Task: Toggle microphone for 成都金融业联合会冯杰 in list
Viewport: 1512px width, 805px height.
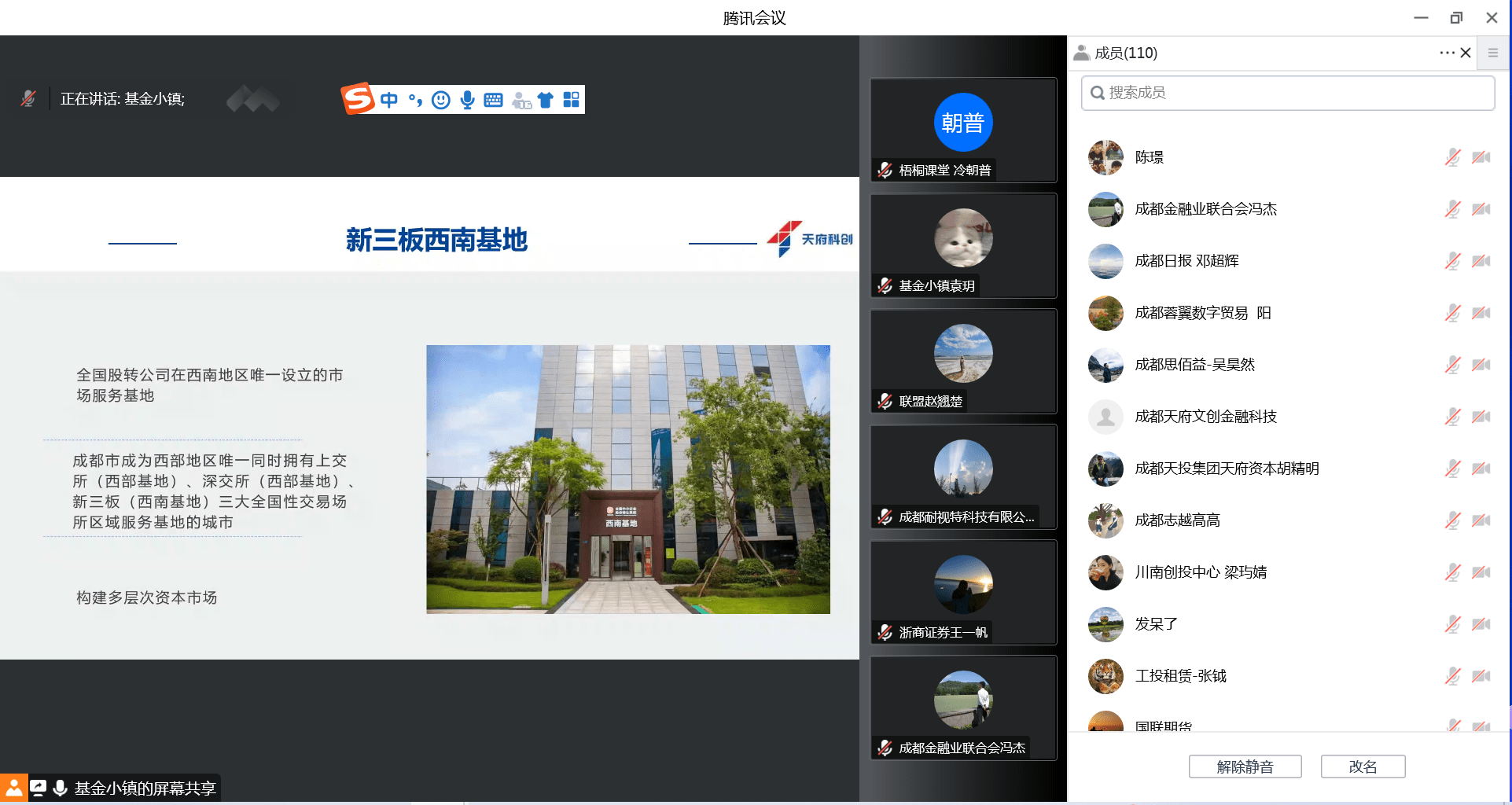Action: 1453,209
